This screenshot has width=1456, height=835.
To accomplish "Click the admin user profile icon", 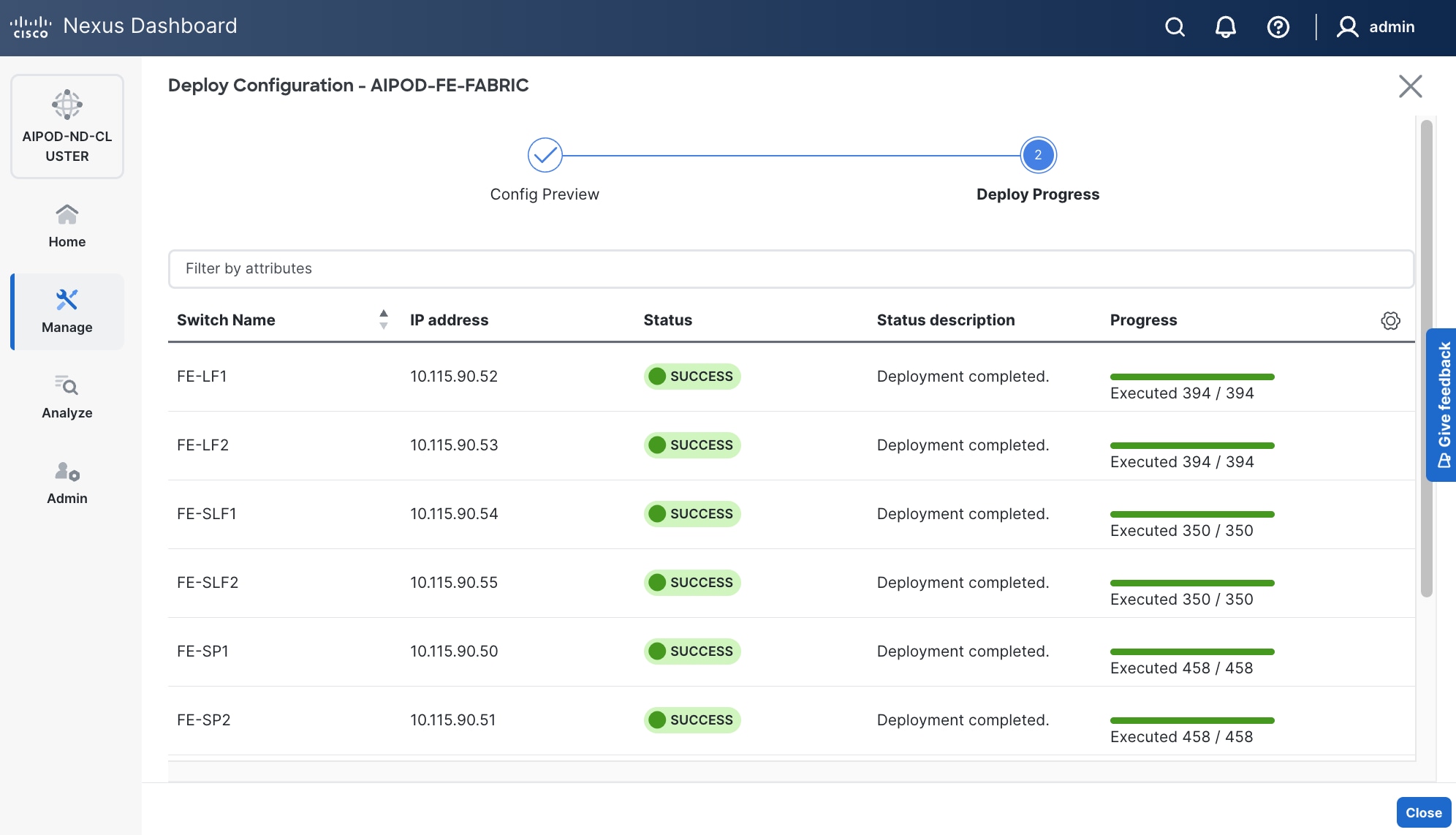I will pyautogui.click(x=1347, y=27).
